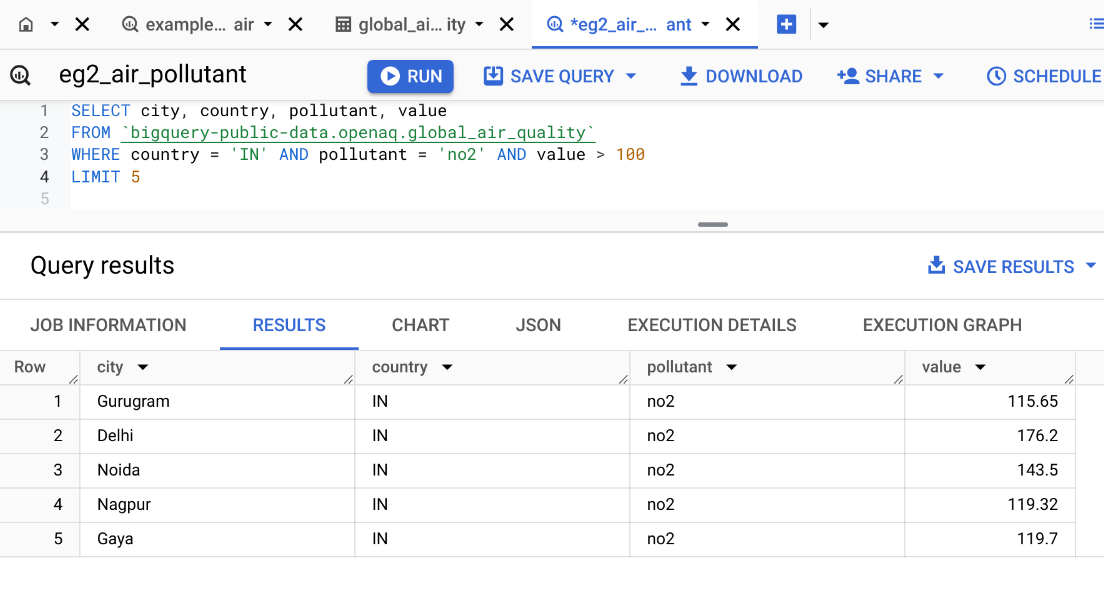Close the example air query tab
Image resolution: width=1104 pixels, height=590 pixels.
point(295,24)
